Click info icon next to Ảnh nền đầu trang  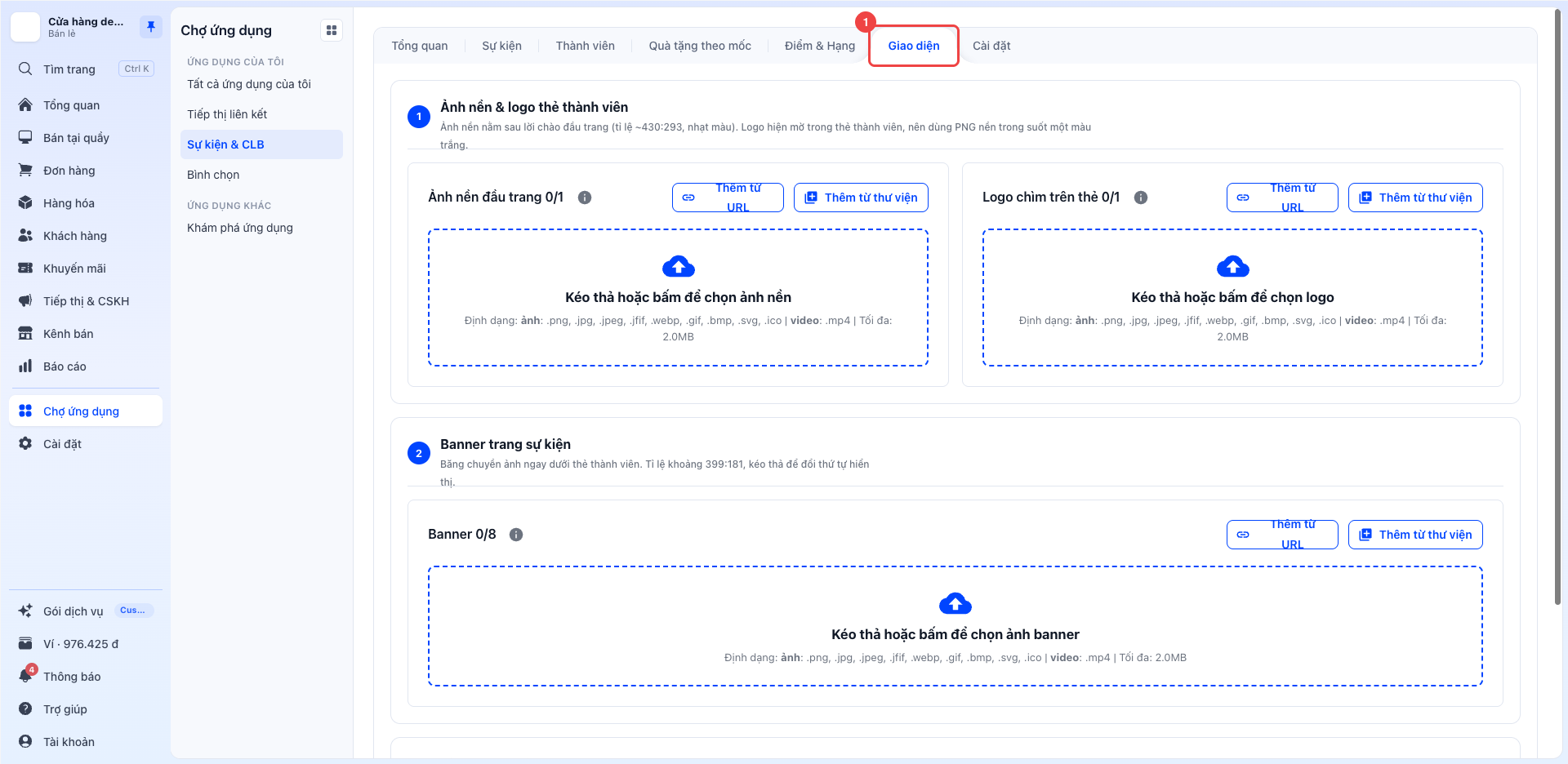click(x=585, y=198)
